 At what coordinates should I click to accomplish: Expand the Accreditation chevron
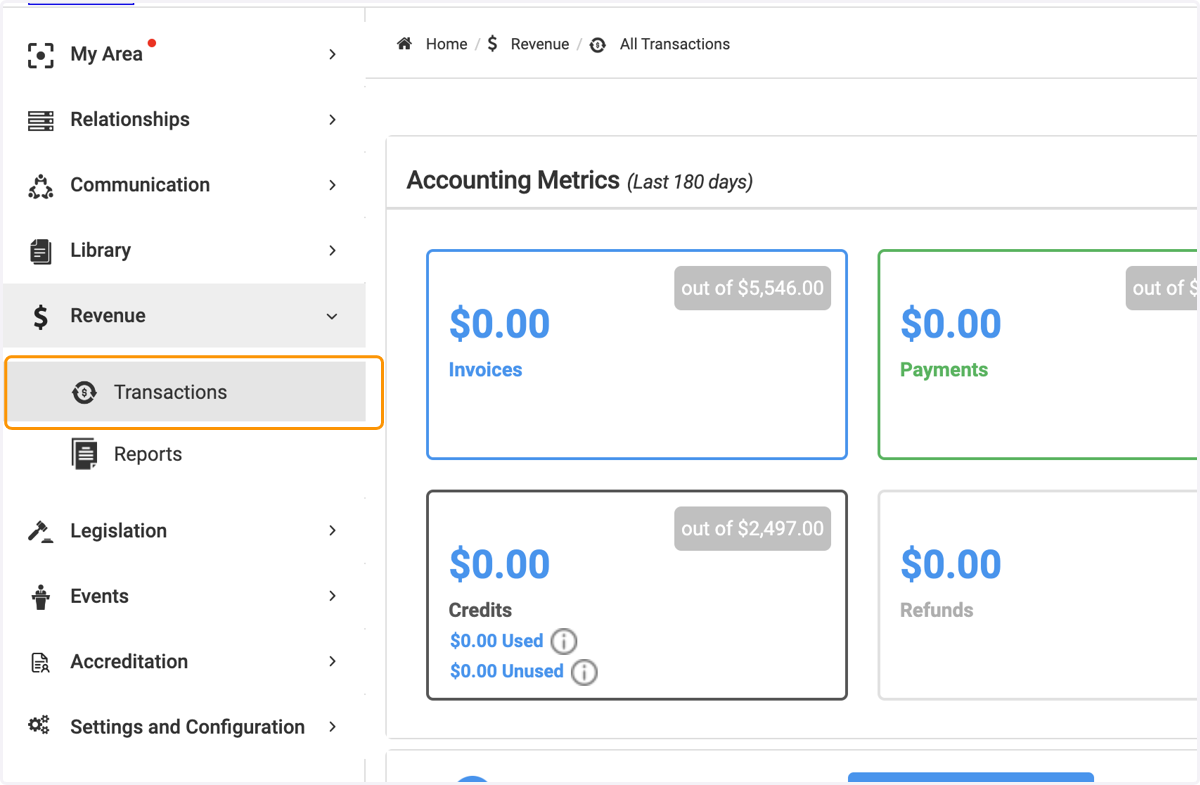(x=333, y=662)
